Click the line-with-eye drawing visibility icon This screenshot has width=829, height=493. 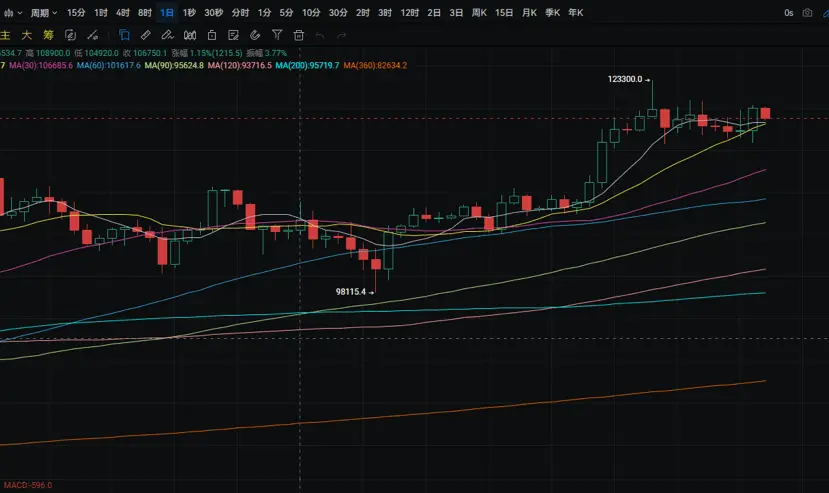pyautogui.click(x=93, y=35)
